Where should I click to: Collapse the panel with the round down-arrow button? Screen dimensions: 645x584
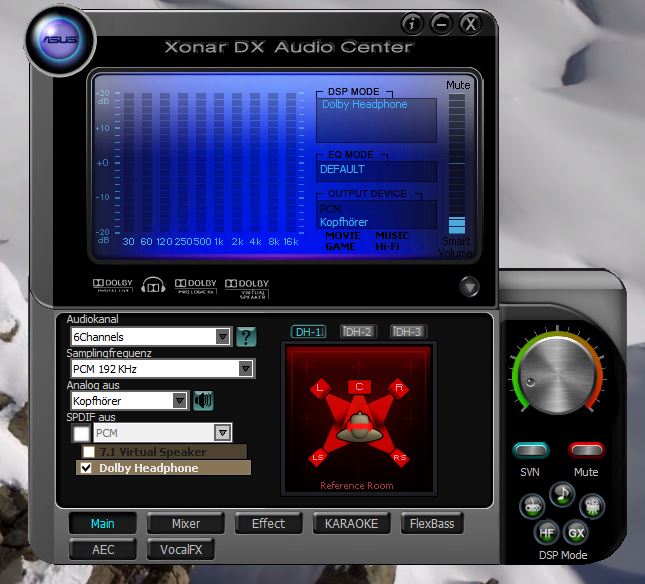coord(469,286)
